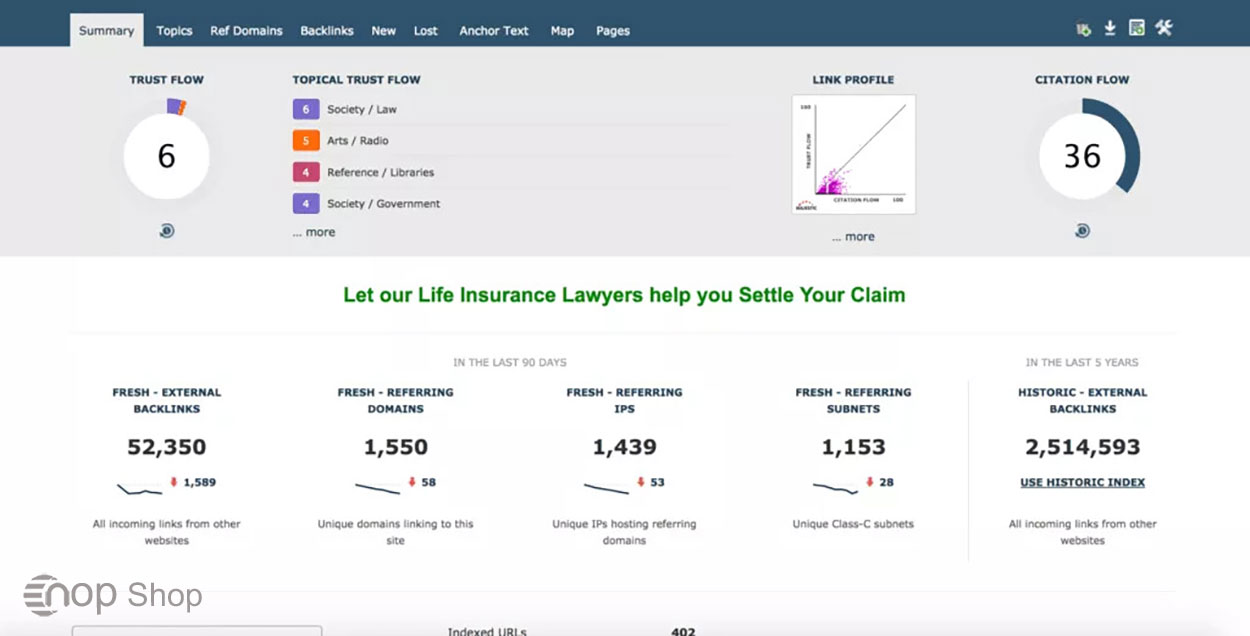
Task: Click the Link Profile scatter chart thumbnail
Action: coord(853,154)
